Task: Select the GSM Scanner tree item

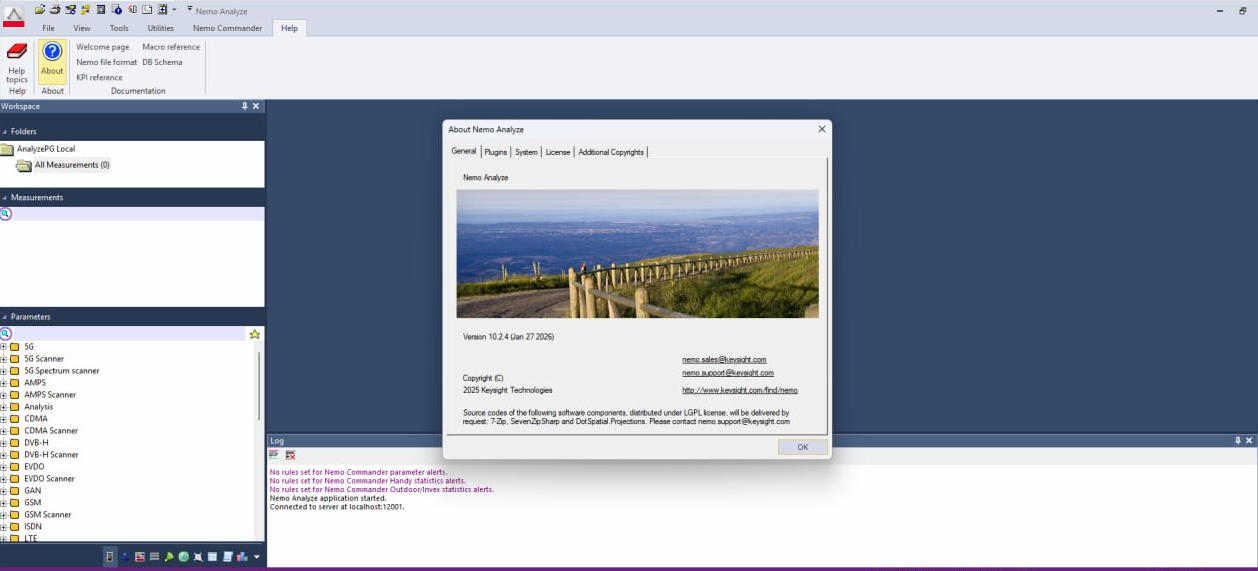Action: point(48,515)
